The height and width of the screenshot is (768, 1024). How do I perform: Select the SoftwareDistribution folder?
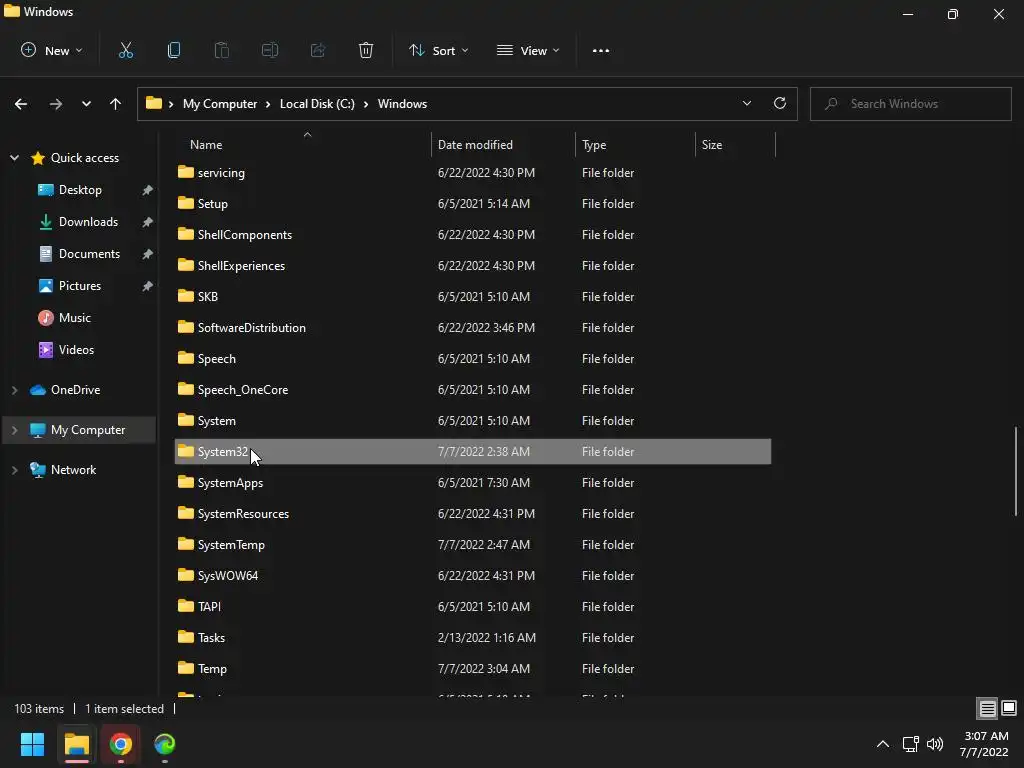tap(473, 328)
